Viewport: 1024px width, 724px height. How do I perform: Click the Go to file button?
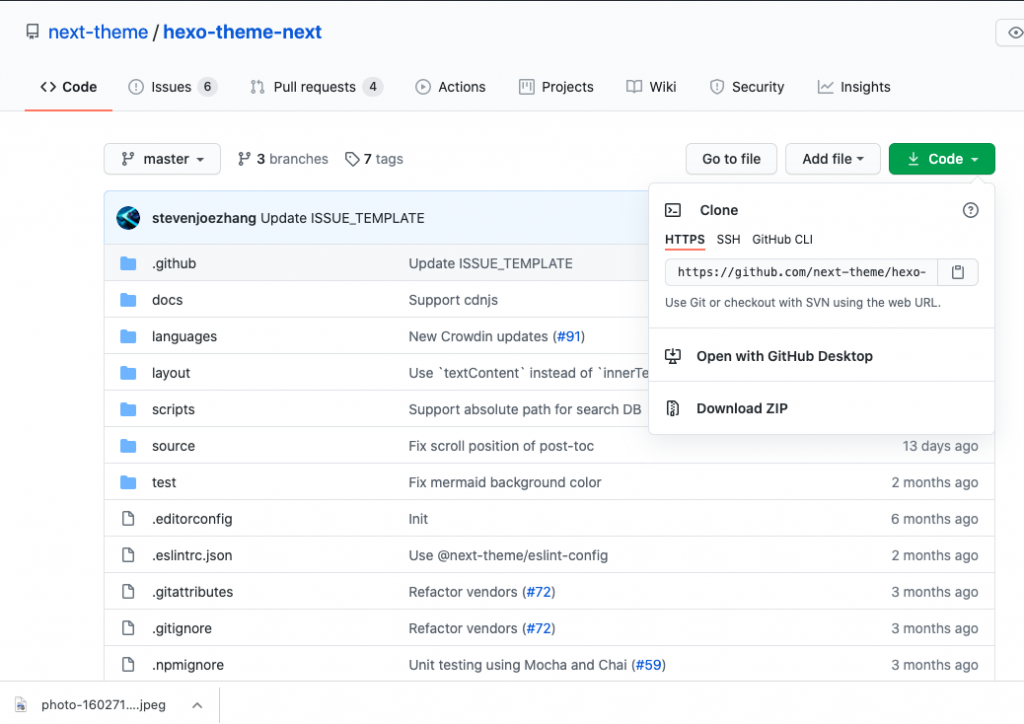tap(731, 159)
